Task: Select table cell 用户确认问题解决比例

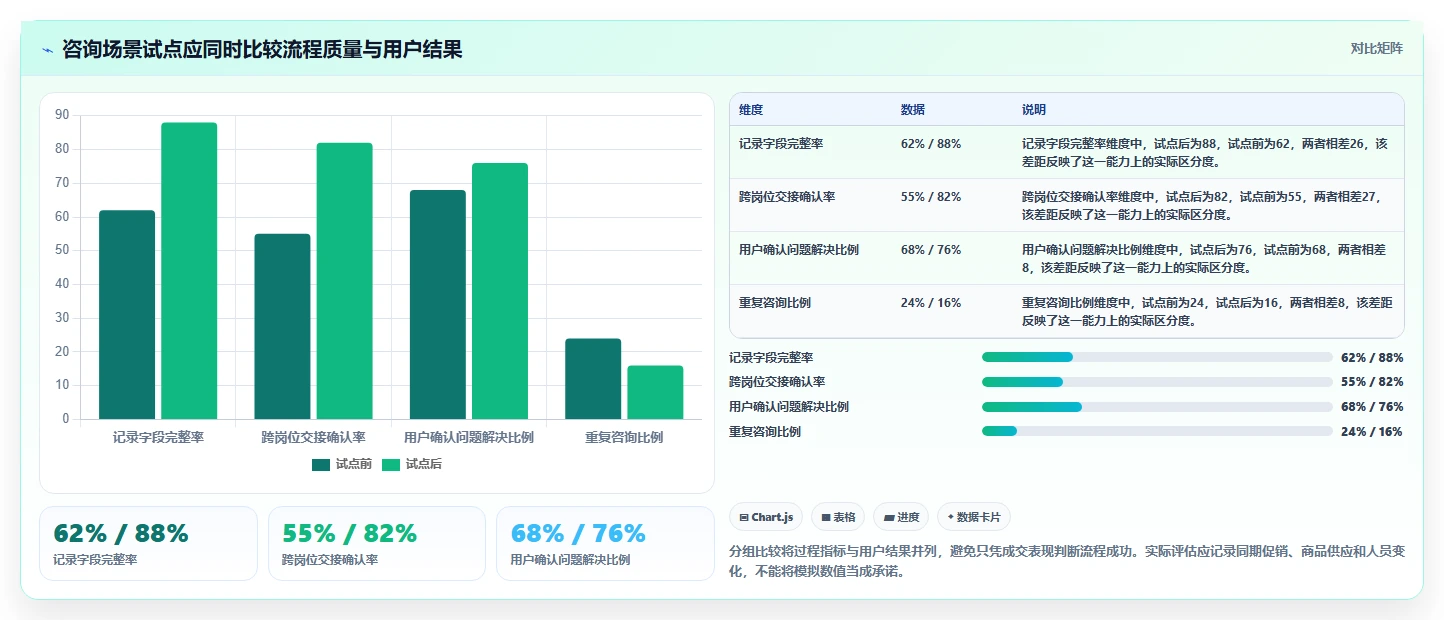Action: [x=799, y=250]
